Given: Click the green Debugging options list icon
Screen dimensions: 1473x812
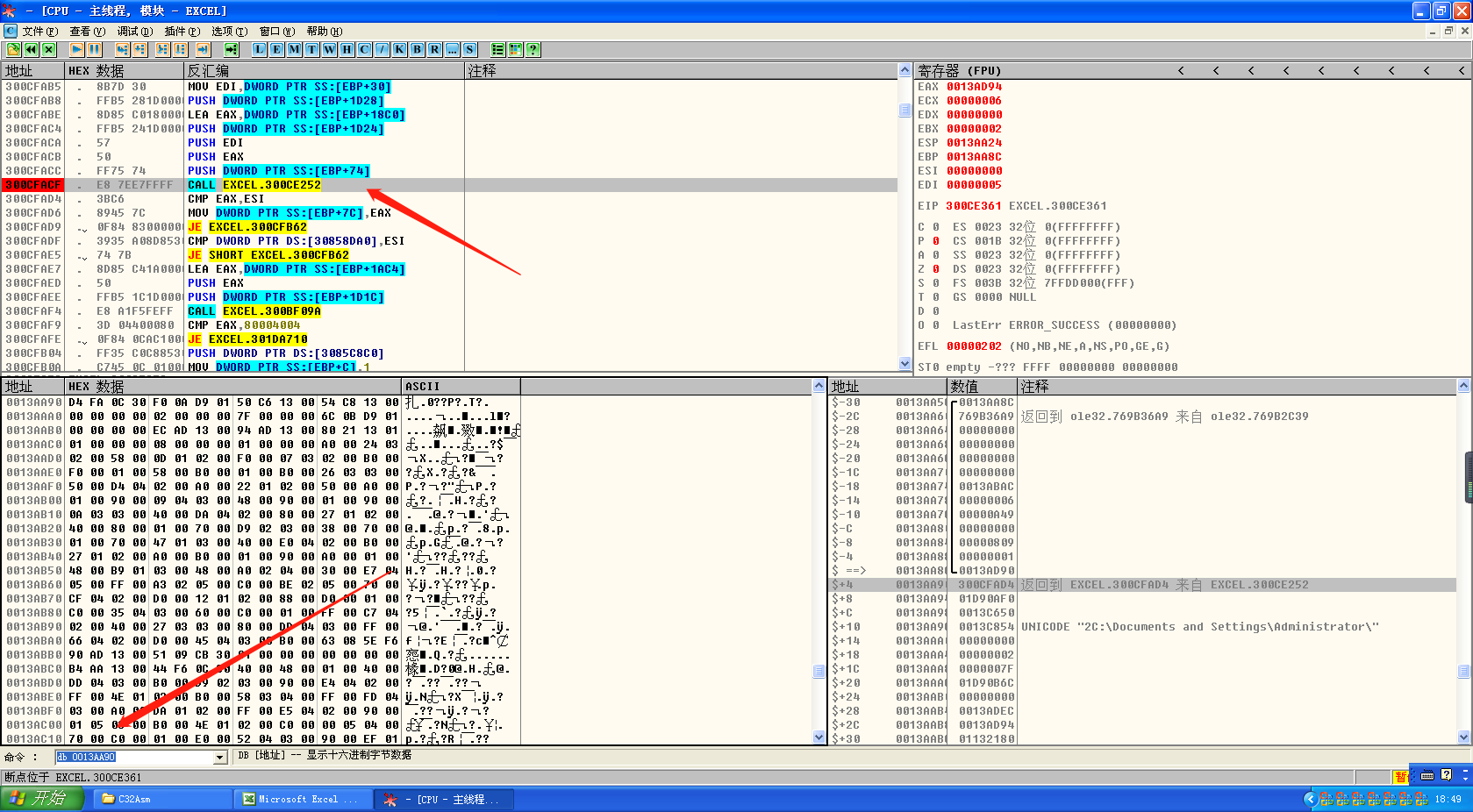Looking at the screenshot, I should click(498, 49).
